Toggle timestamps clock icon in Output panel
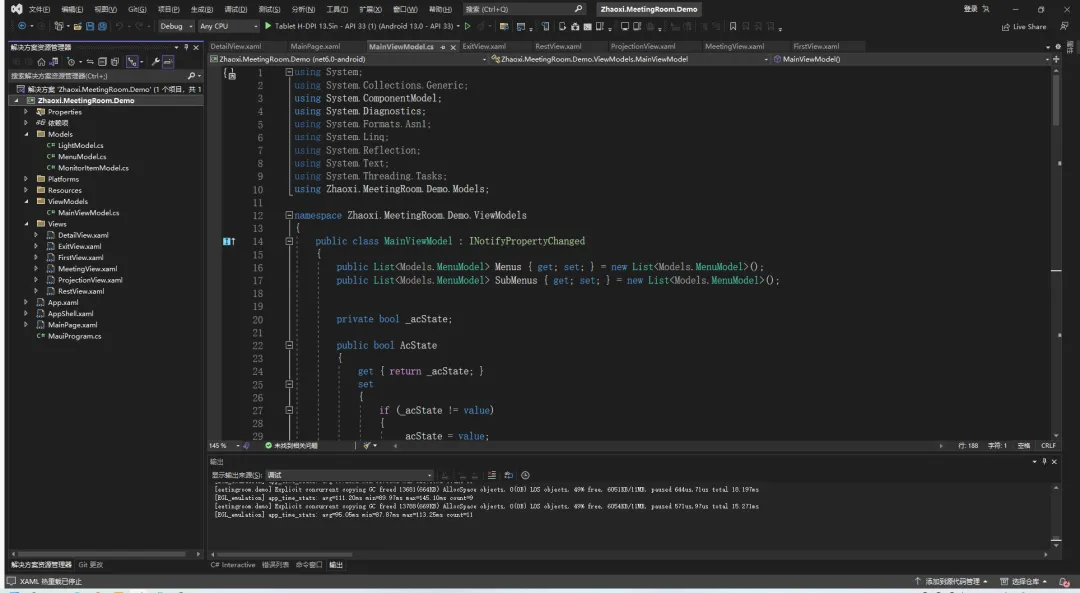This screenshot has width=1080, height=593. click(x=525, y=475)
